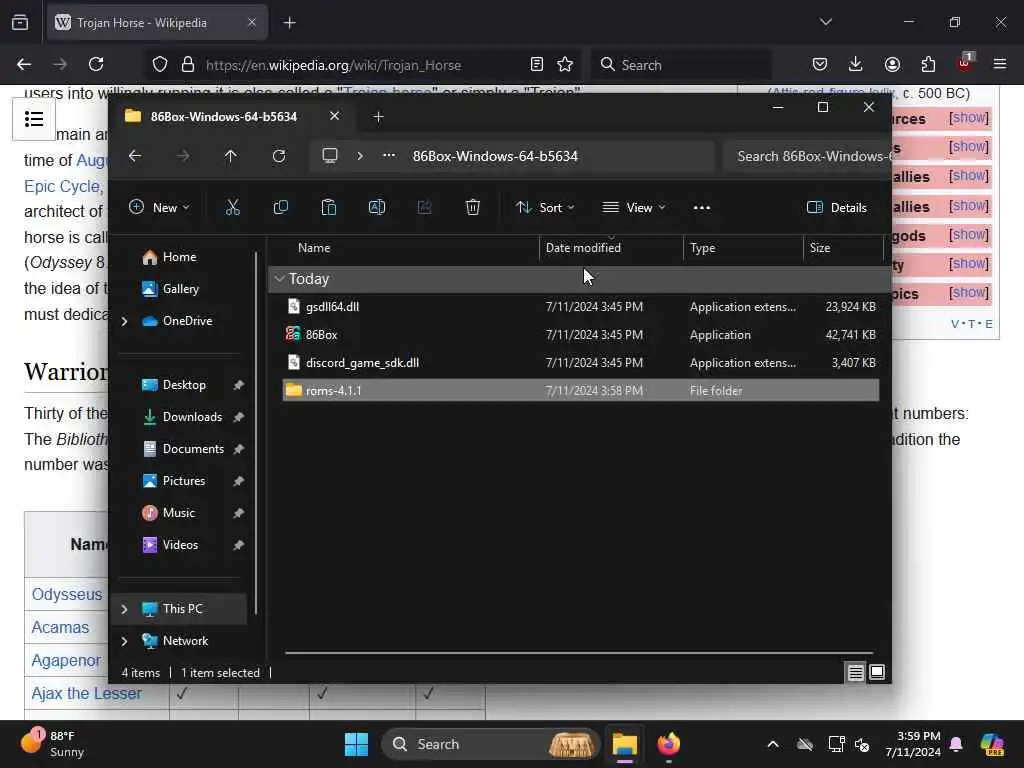Click the Copy icon in Explorer toolbar
The image size is (1024, 768).
[281, 208]
